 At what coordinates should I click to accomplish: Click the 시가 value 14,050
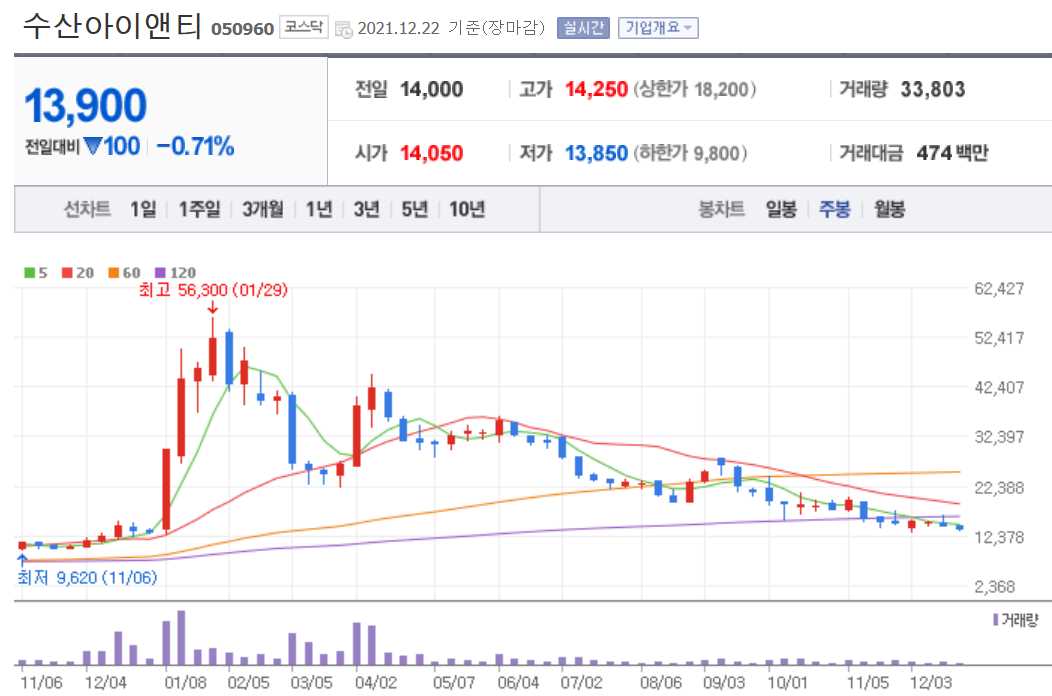coord(431,153)
